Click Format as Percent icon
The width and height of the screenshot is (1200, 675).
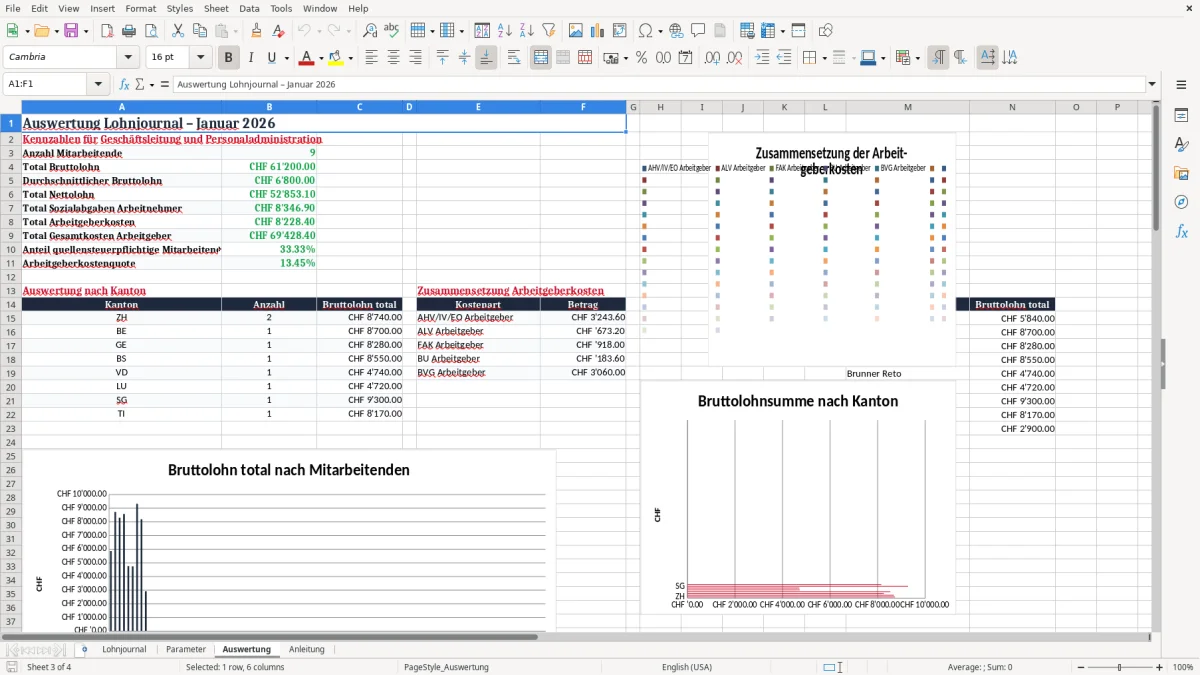641,58
